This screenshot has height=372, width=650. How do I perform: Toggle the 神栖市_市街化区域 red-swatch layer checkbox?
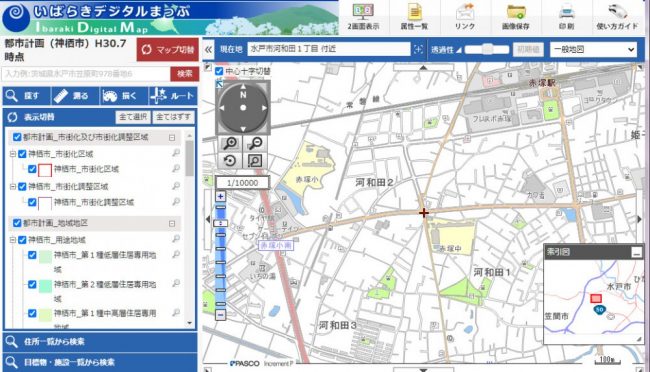click(x=32, y=169)
